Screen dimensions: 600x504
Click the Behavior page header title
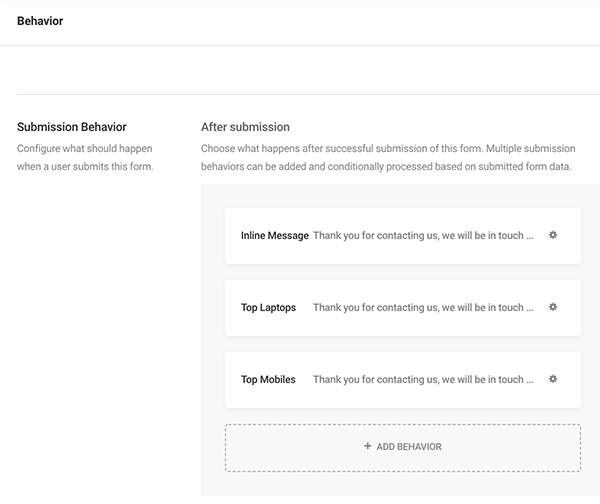point(40,21)
